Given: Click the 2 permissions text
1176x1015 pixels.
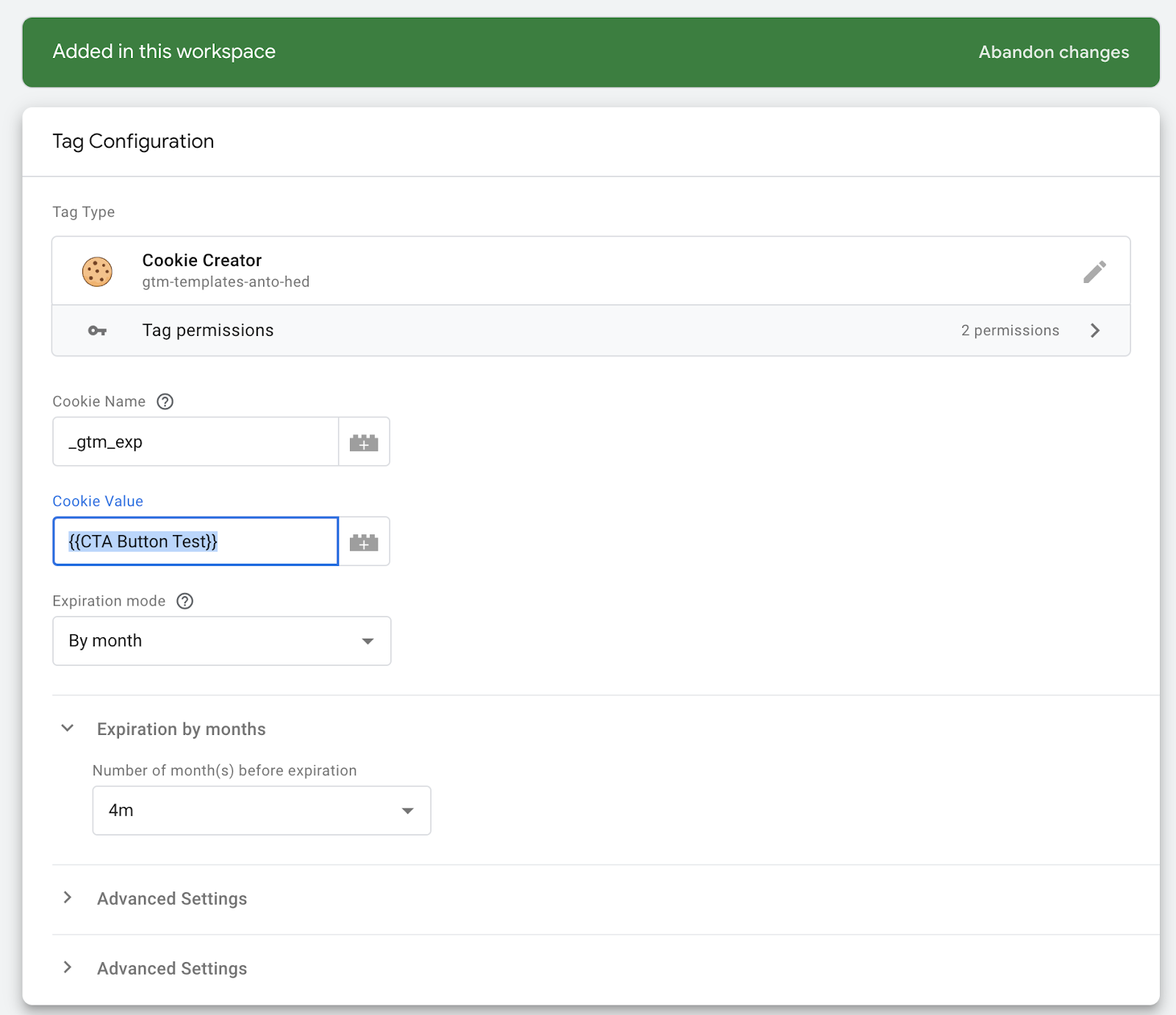Looking at the screenshot, I should (x=1010, y=331).
